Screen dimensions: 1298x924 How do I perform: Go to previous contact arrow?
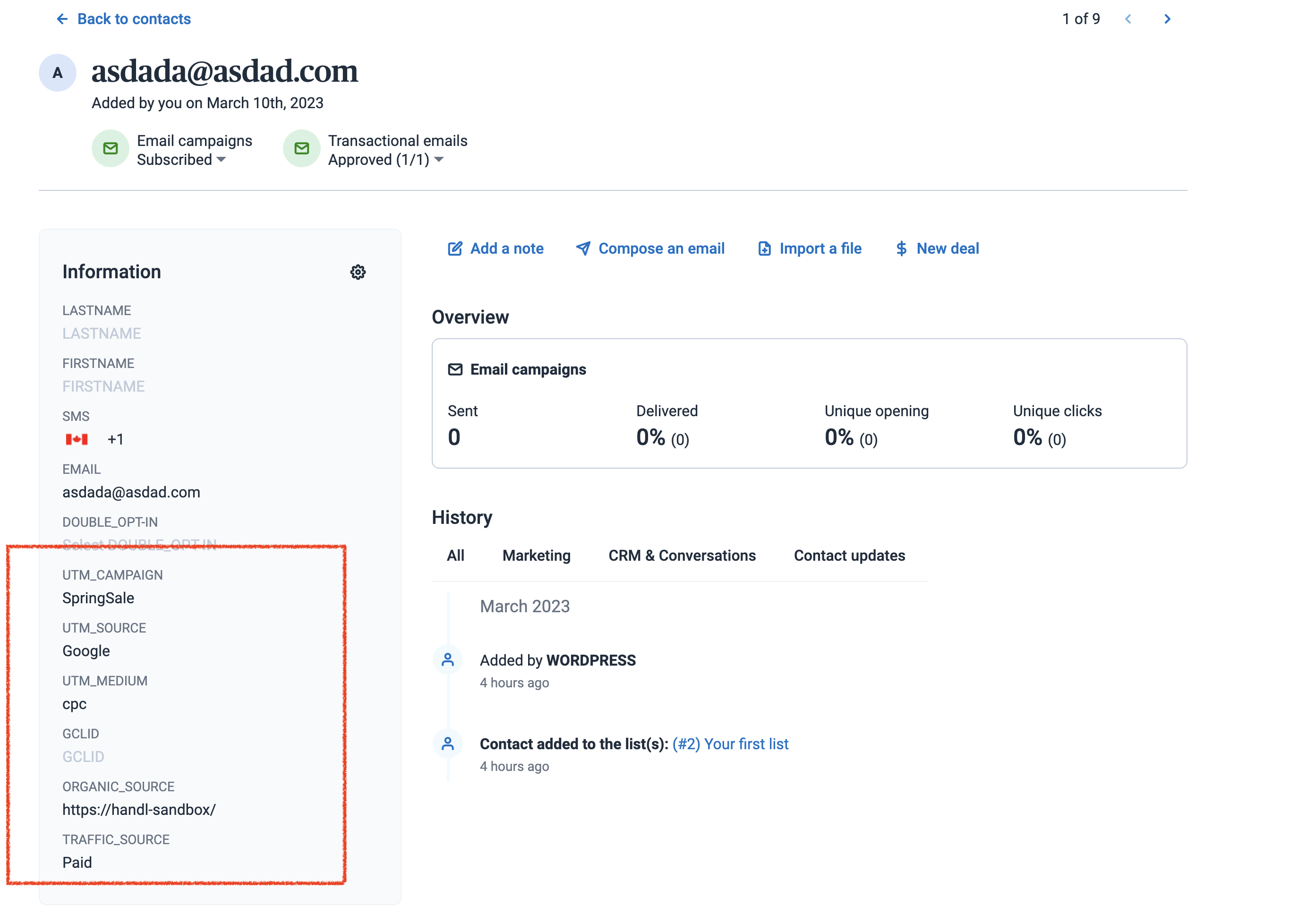point(1127,19)
